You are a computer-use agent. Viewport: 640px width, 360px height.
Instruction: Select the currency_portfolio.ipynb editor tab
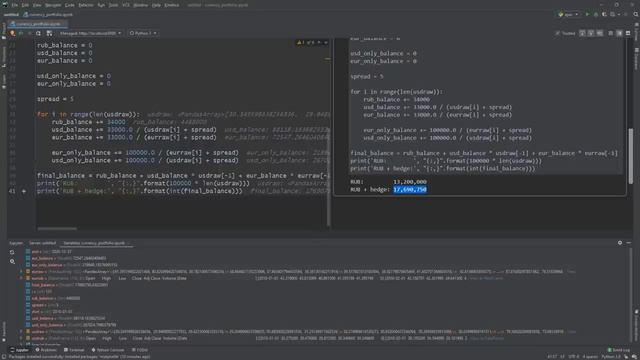click(x=38, y=24)
